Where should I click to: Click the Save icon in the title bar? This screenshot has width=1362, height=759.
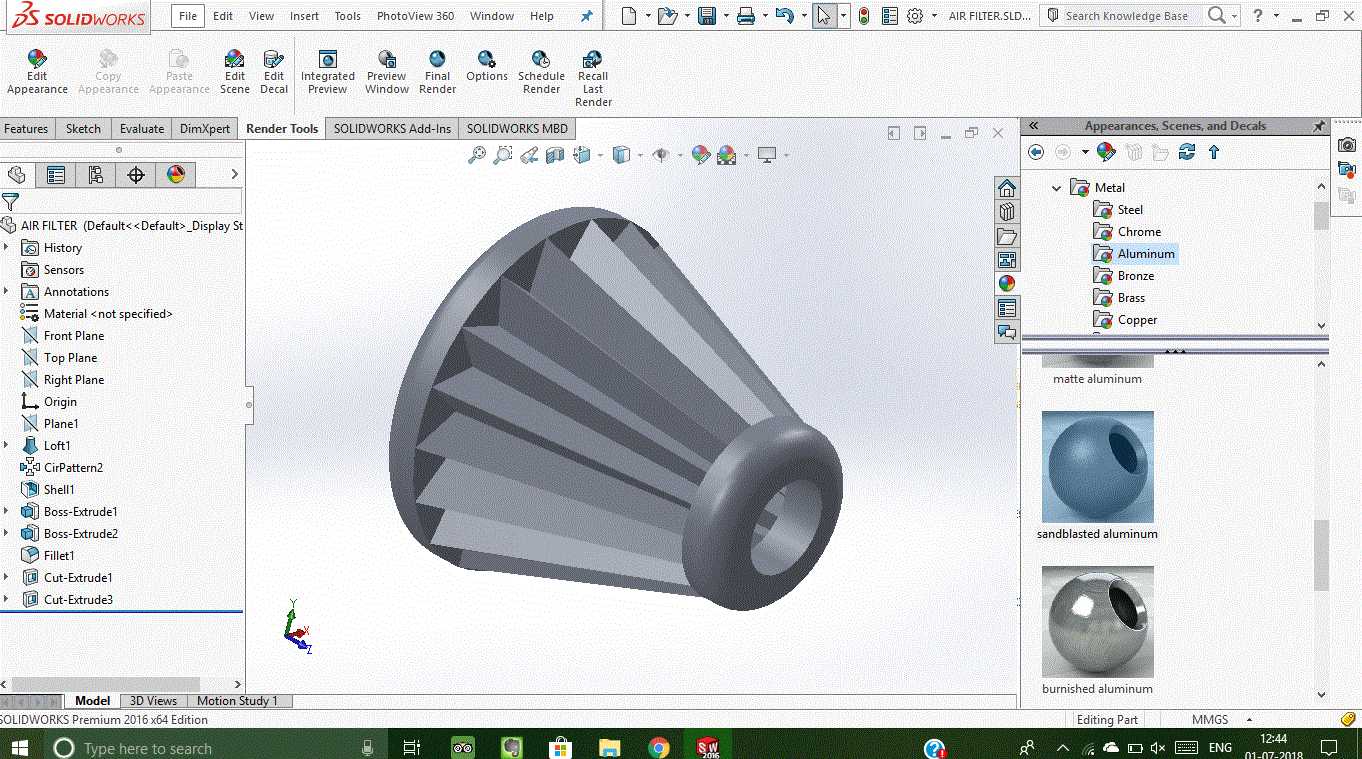707,16
